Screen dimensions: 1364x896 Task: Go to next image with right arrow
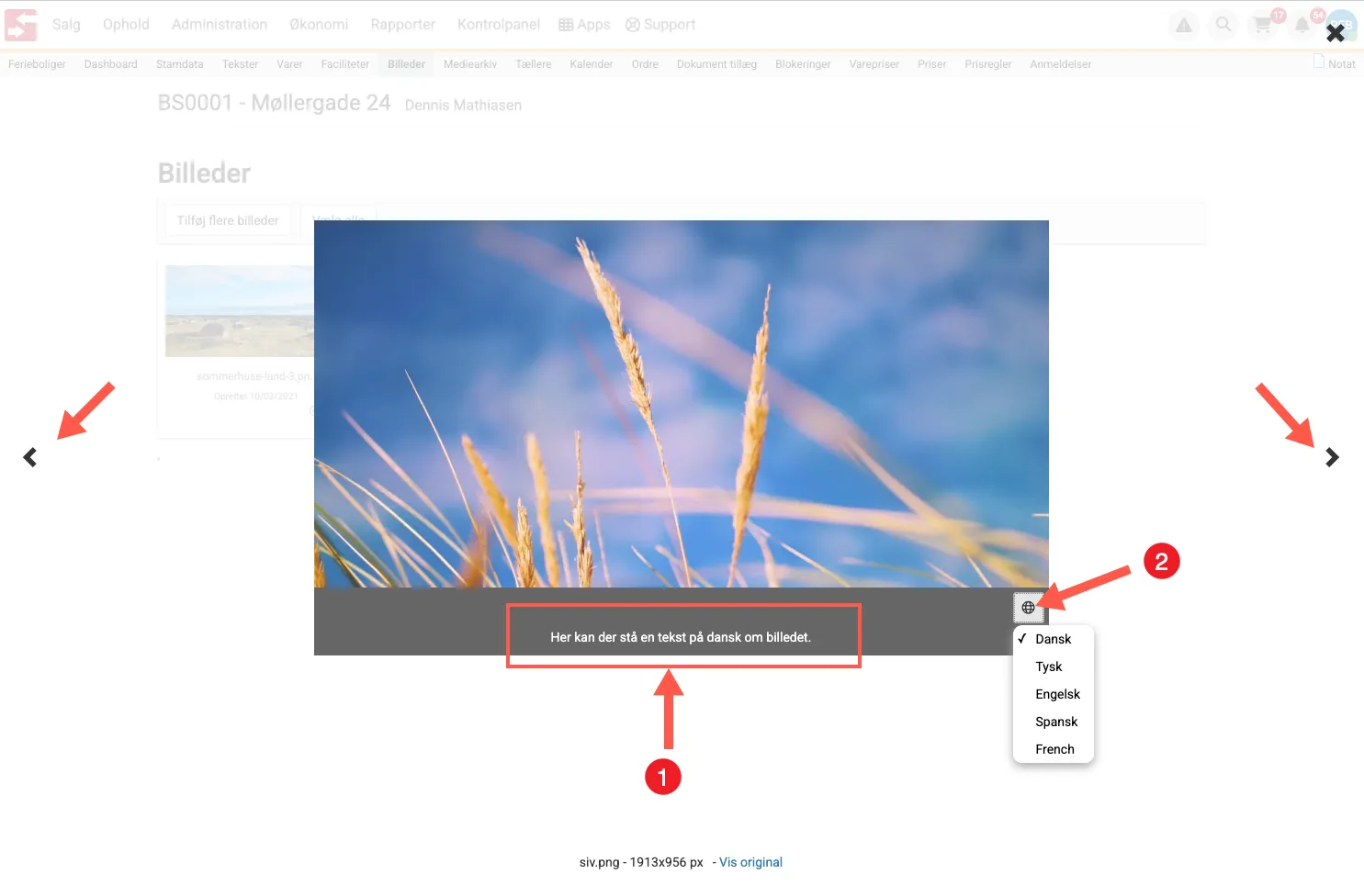pos(1332,457)
